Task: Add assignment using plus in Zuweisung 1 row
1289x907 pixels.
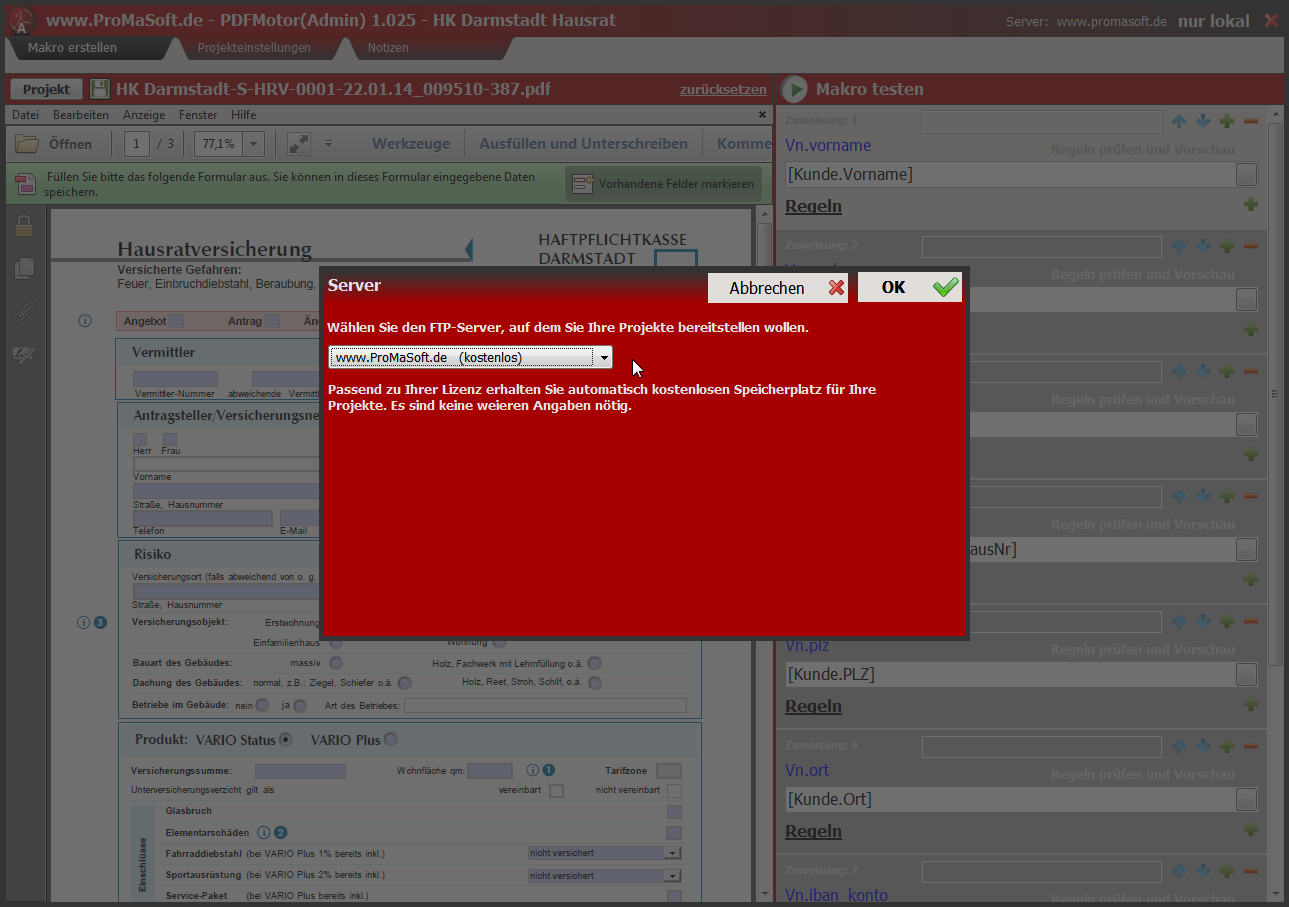Action: click(1227, 121)
